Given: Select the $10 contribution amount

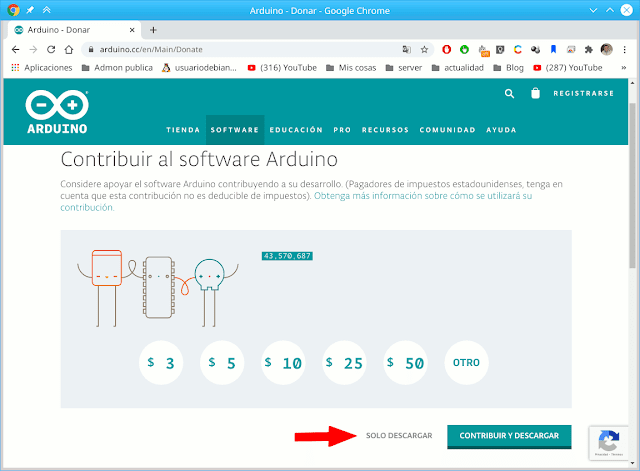Looking at the screenshot, I should pos(283,362).
